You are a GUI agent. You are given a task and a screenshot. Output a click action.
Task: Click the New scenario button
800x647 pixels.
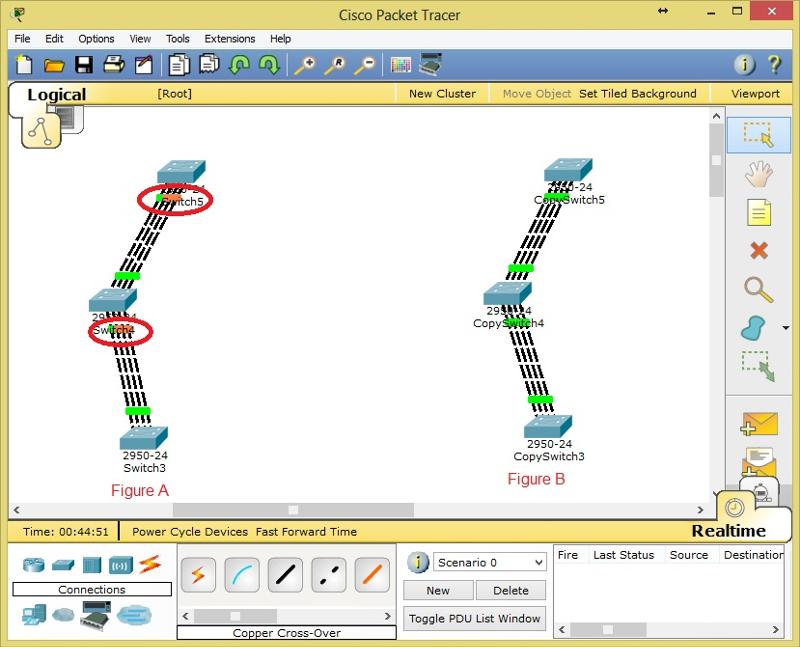click(438, 590)
